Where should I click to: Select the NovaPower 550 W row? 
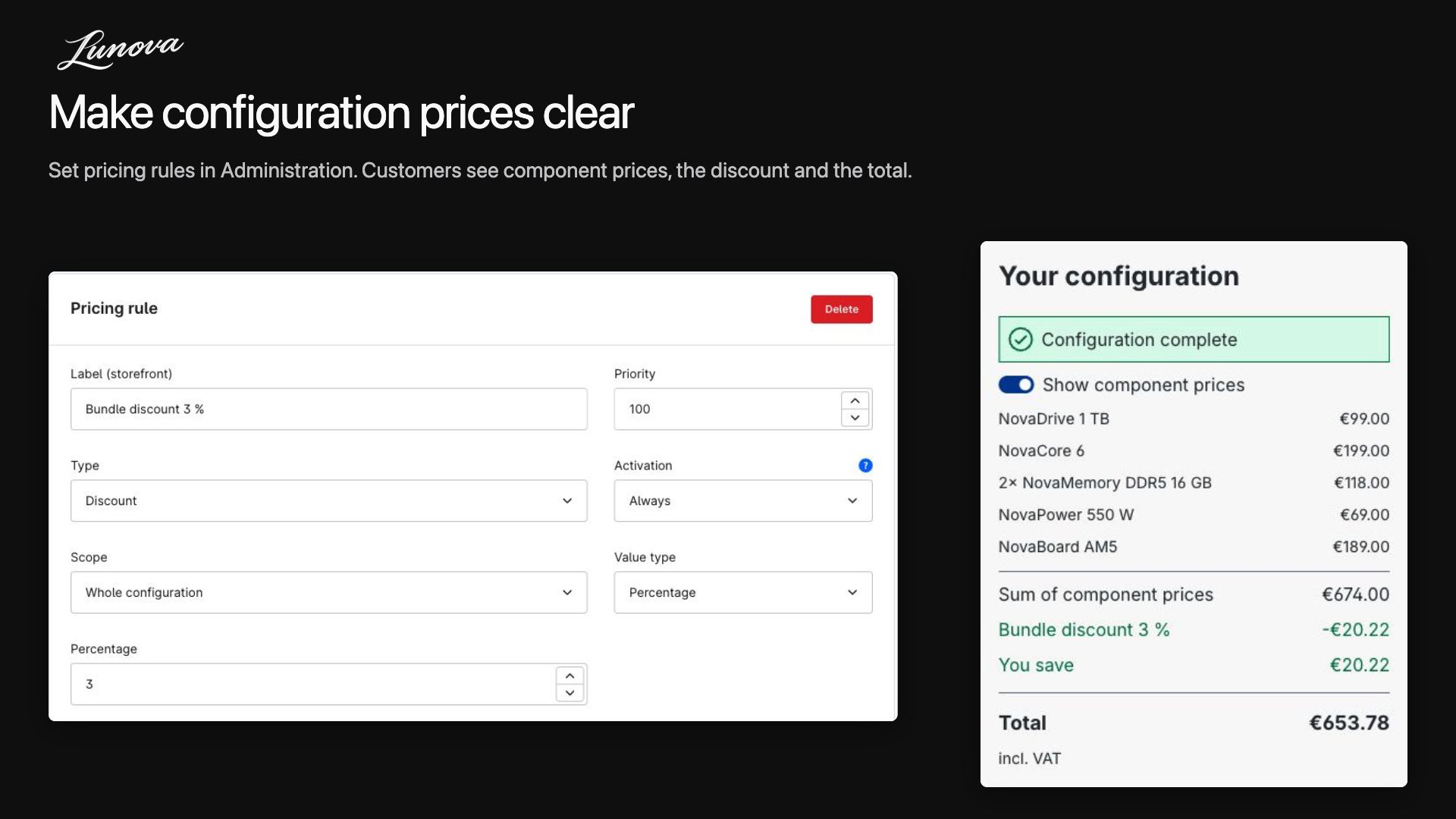point(1194,514)
